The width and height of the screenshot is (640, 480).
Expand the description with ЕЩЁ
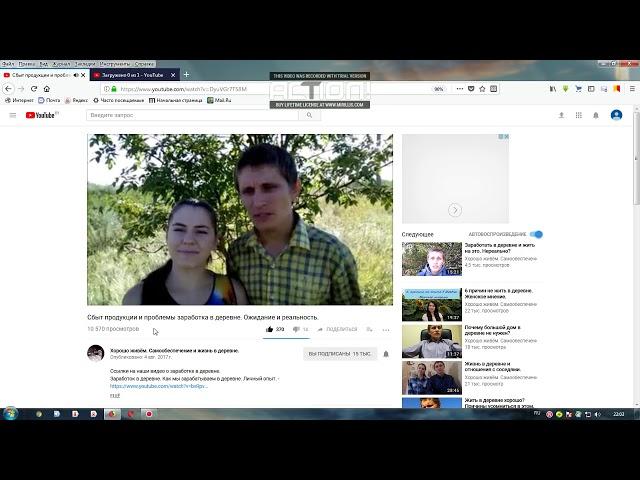pos(115,395)
